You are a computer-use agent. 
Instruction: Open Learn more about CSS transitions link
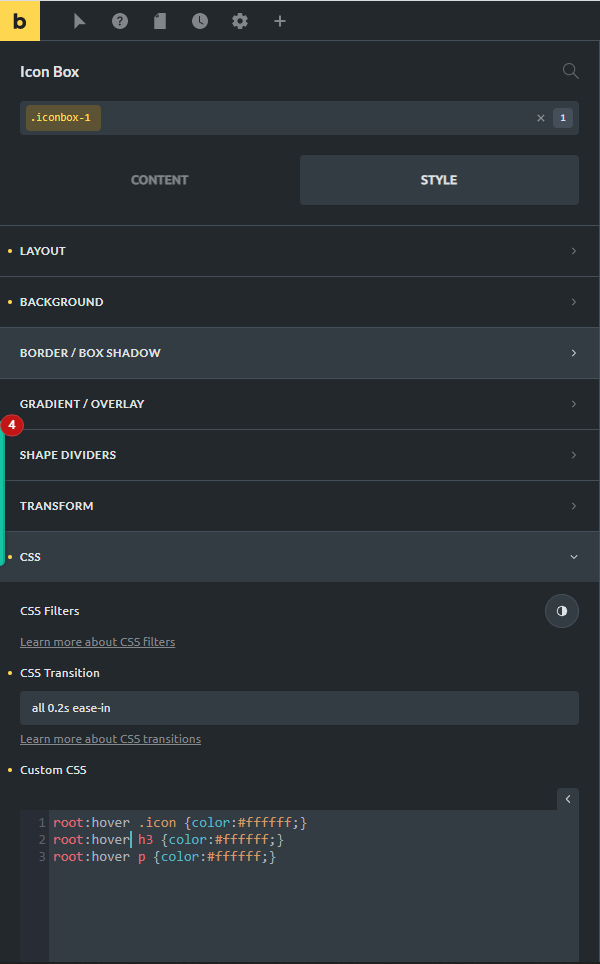111,739
